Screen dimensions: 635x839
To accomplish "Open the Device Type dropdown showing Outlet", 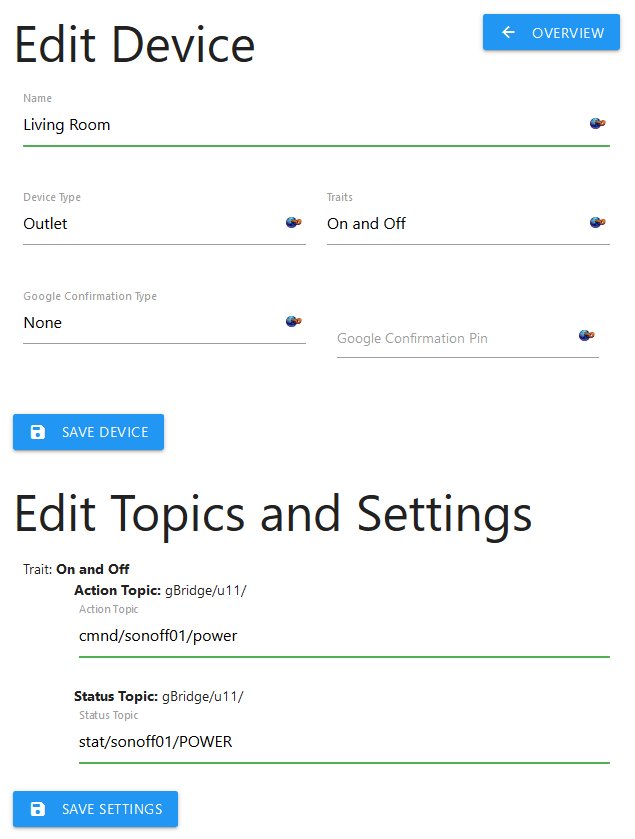I will click(164, 224).
